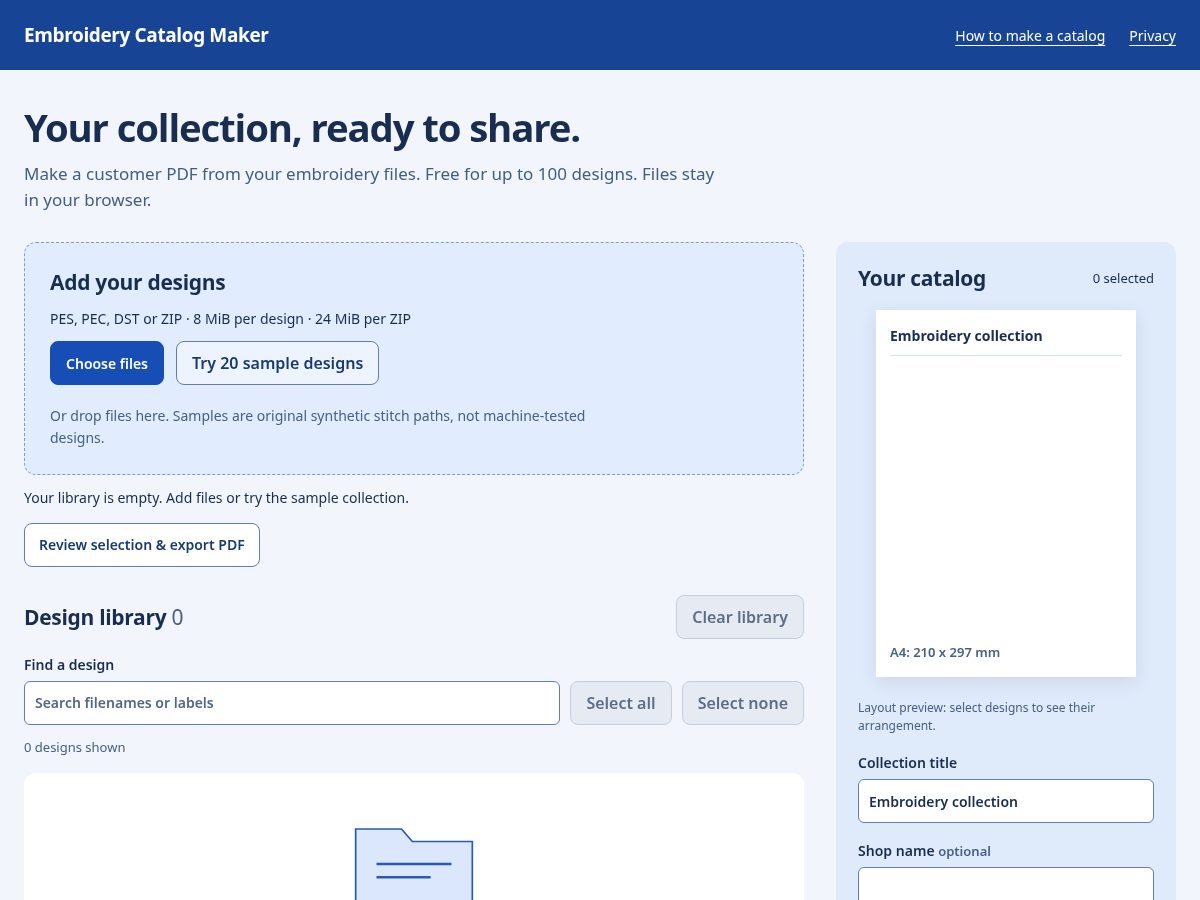
Task: Click the 'Find a design' label
Action: click(69, 665)
